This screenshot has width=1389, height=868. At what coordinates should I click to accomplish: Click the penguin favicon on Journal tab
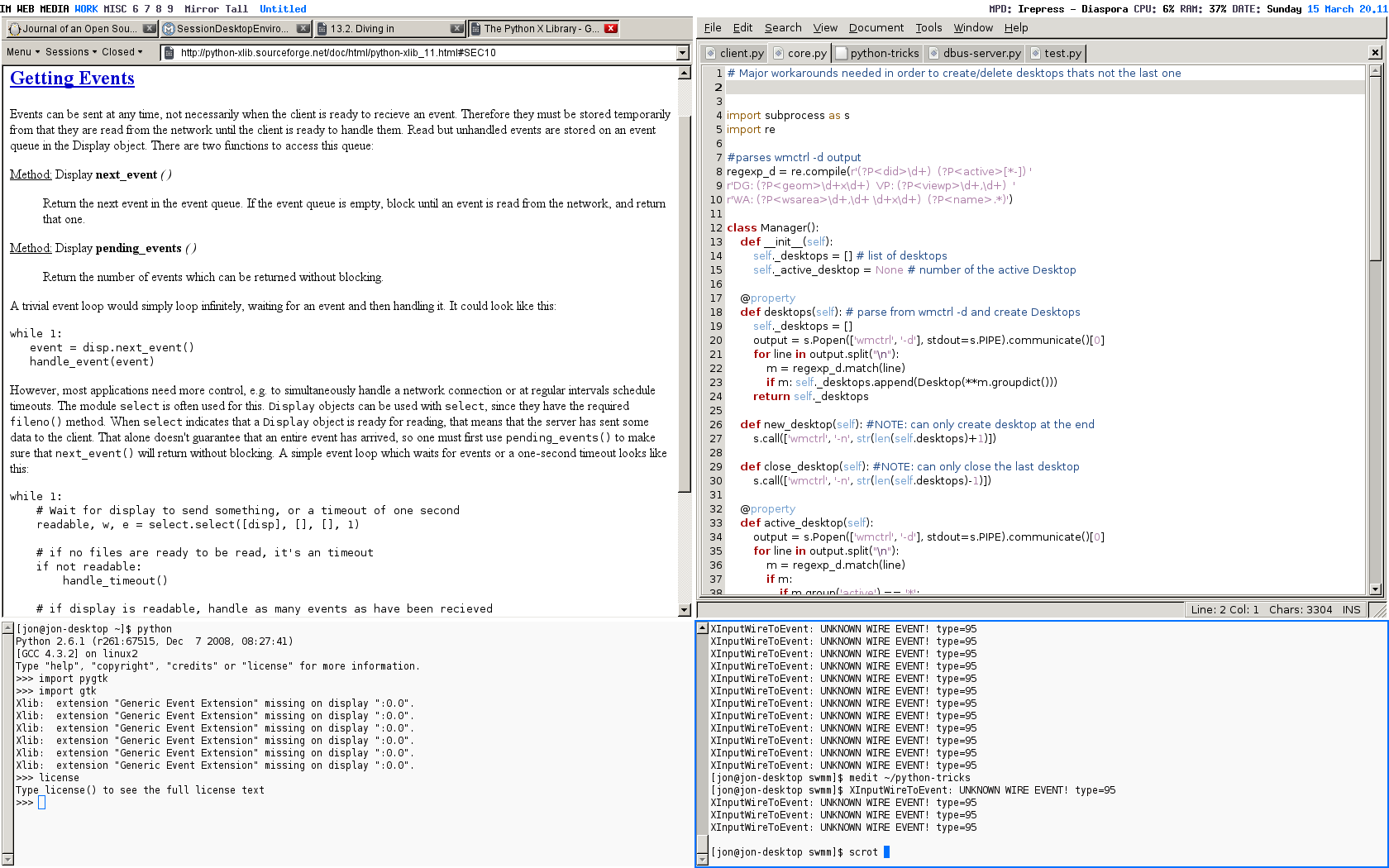click(14, 29)
